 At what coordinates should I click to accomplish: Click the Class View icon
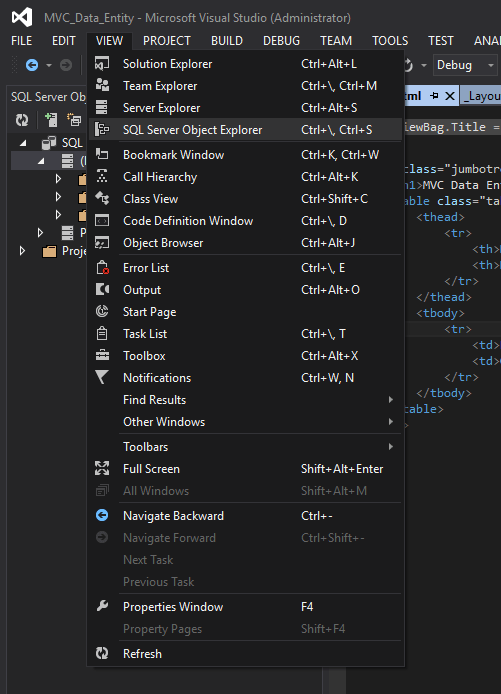pos(102,198)
